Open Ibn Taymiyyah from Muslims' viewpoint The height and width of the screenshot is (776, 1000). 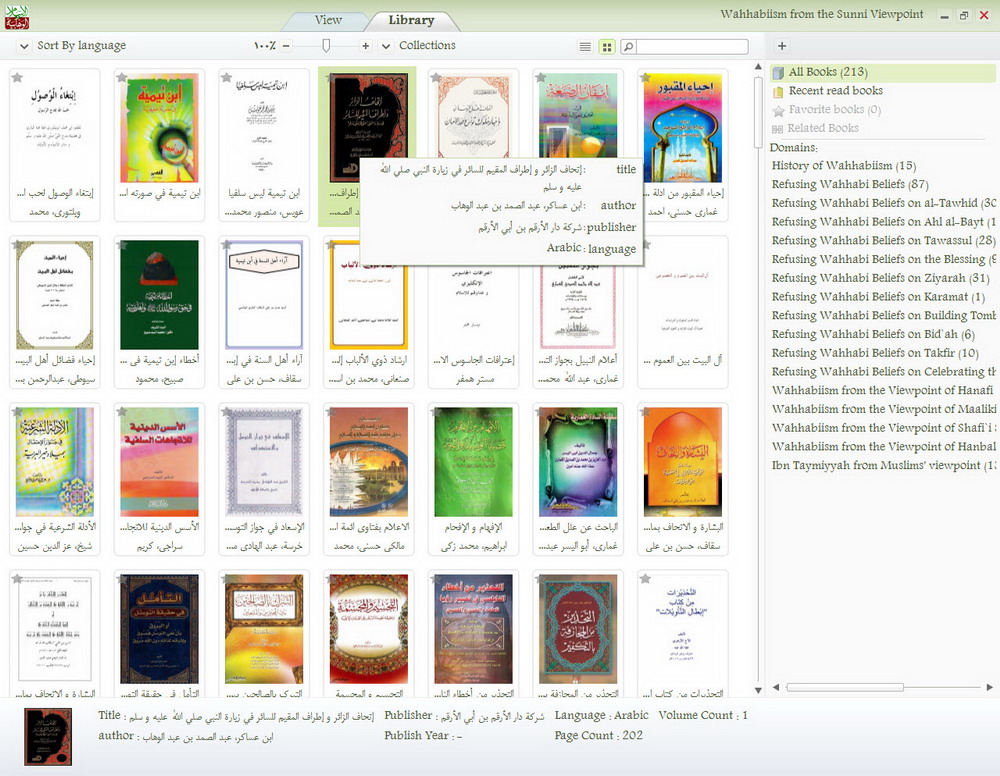(883, 466)
